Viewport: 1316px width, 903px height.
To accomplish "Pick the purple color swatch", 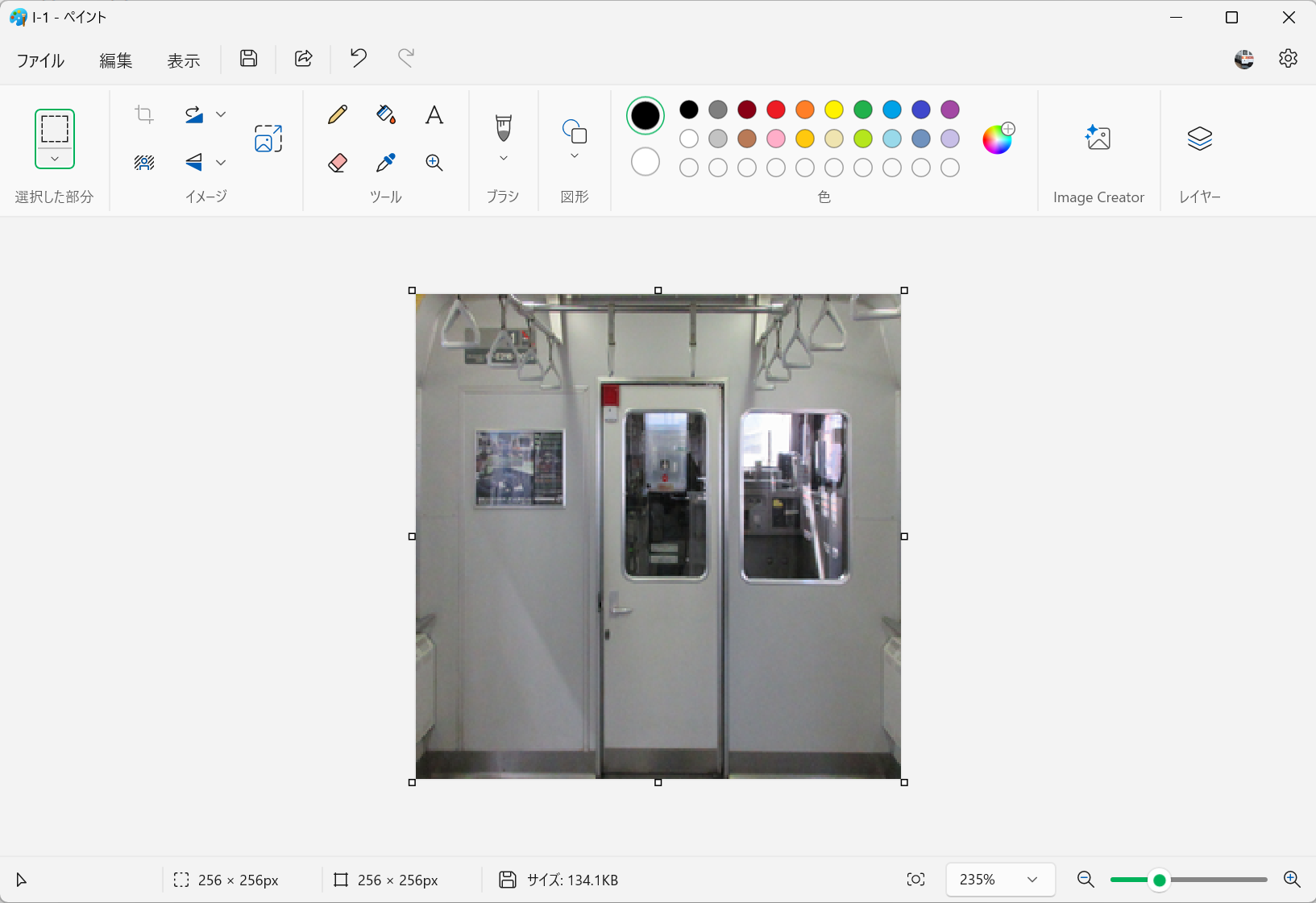I will pos(950,110).
